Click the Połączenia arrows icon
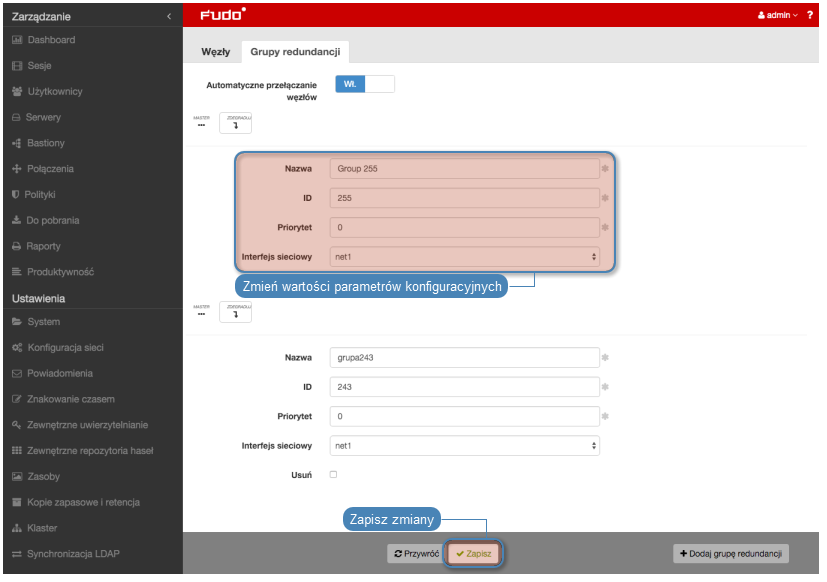 [17, 169]
